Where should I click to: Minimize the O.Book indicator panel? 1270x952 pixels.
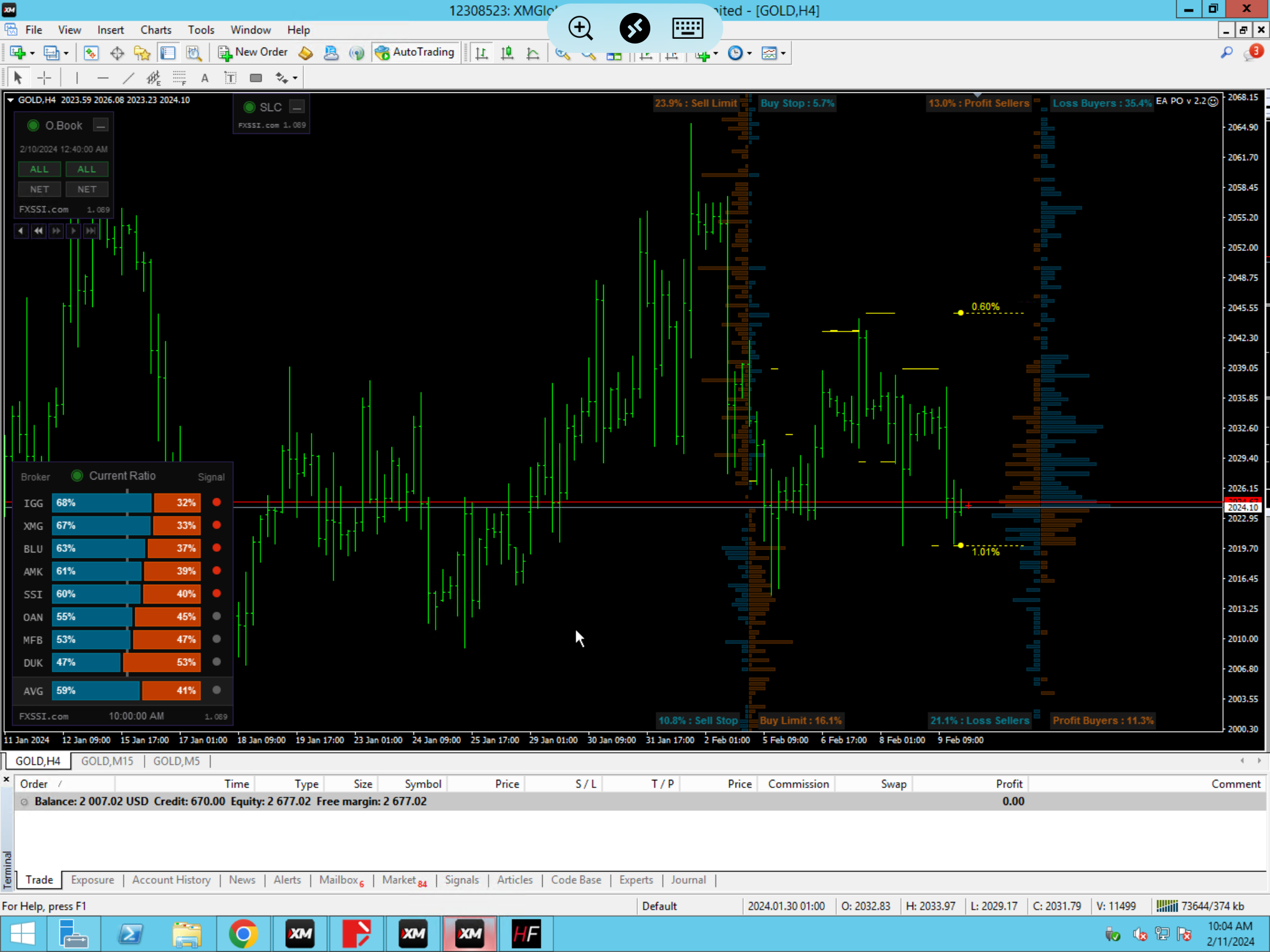pyautogui.click(x=101, y=125)
